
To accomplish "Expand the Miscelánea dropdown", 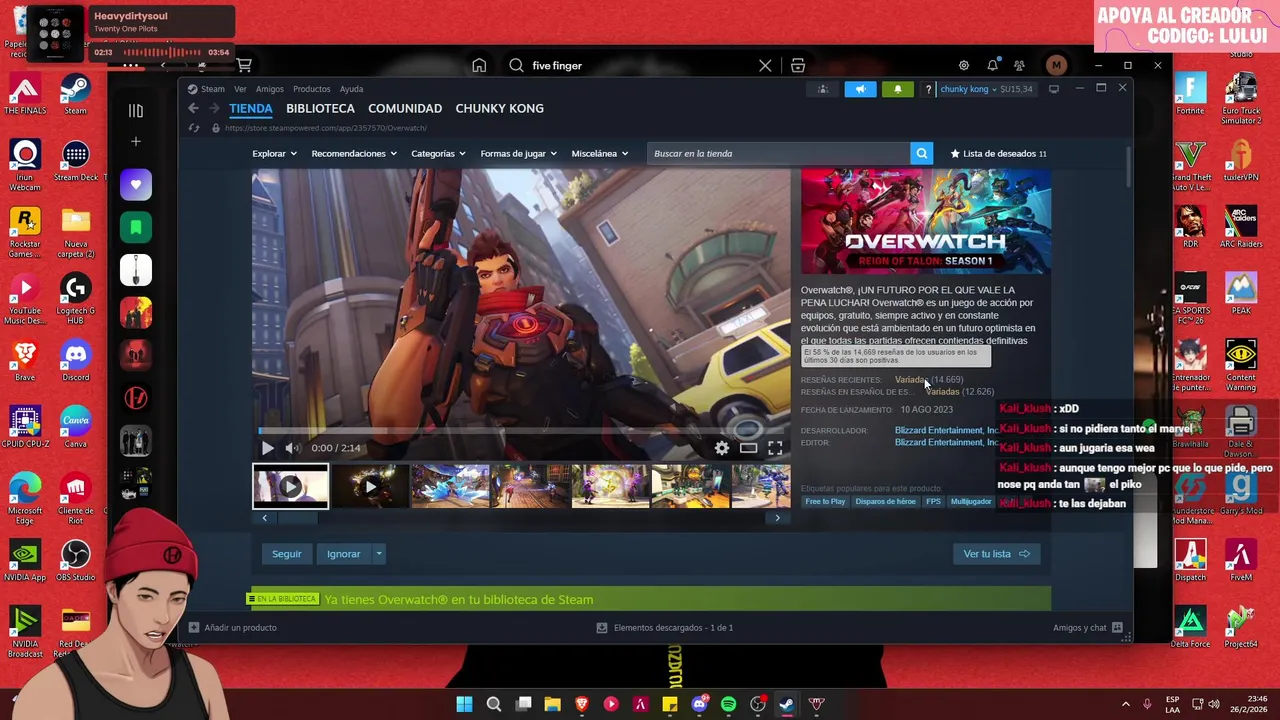I will (x=600, y=153).
